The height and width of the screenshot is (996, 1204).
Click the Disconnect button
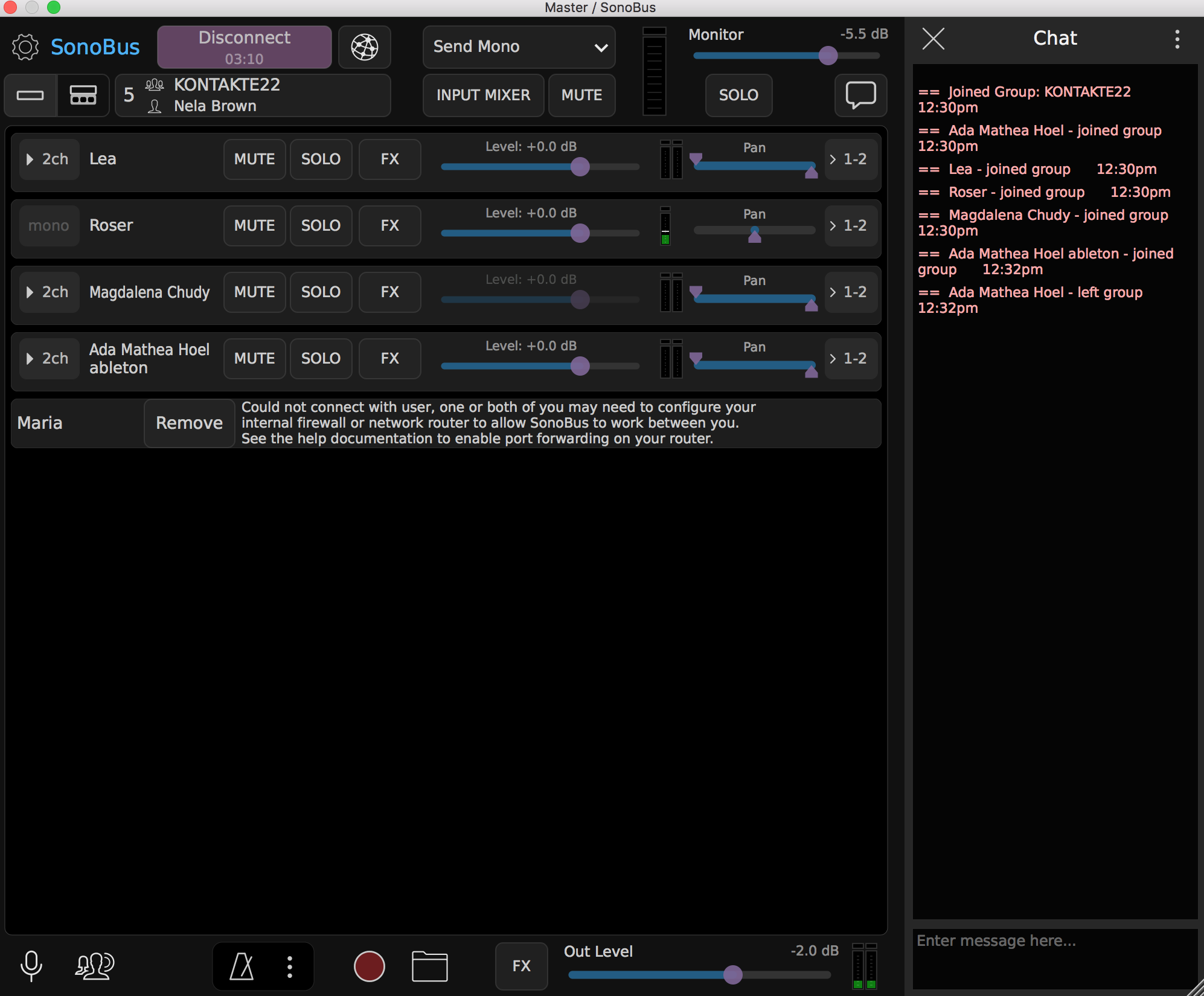[244, 47]
